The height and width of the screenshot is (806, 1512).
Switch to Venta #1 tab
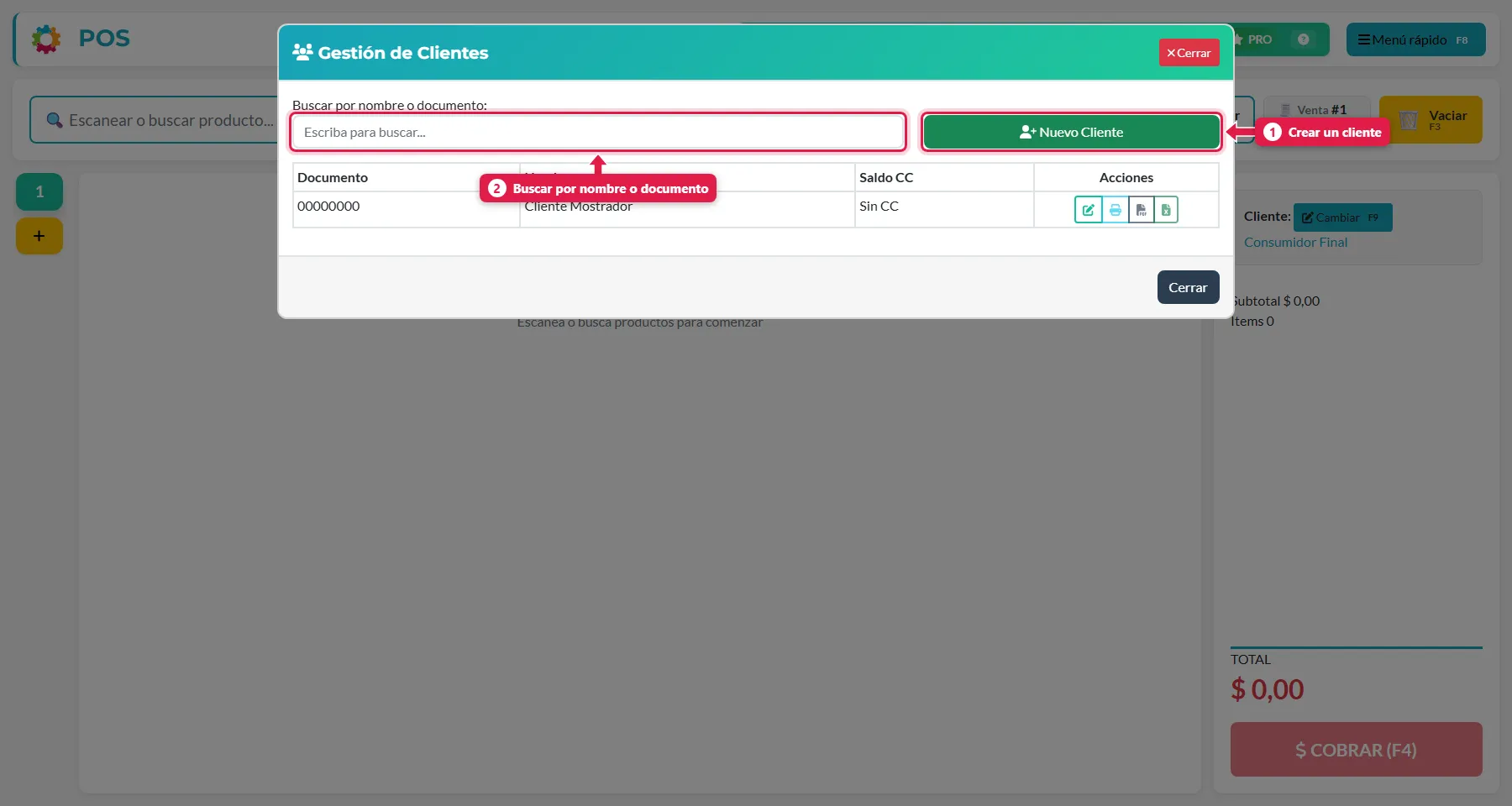click(1316, 110)
